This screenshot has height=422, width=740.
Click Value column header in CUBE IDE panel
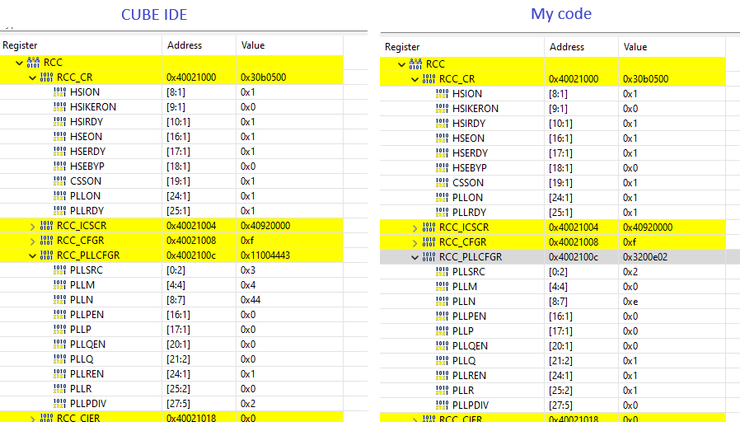(253, 45)
